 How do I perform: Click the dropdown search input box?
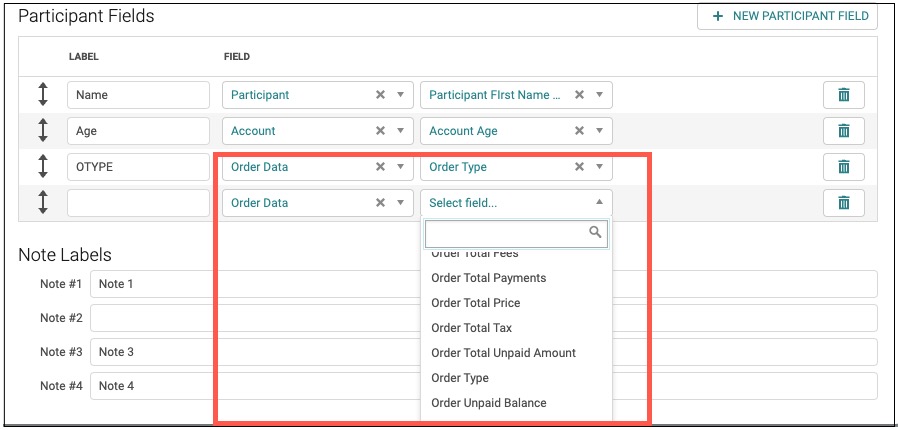pyautogui.click(x=516, y=232)
